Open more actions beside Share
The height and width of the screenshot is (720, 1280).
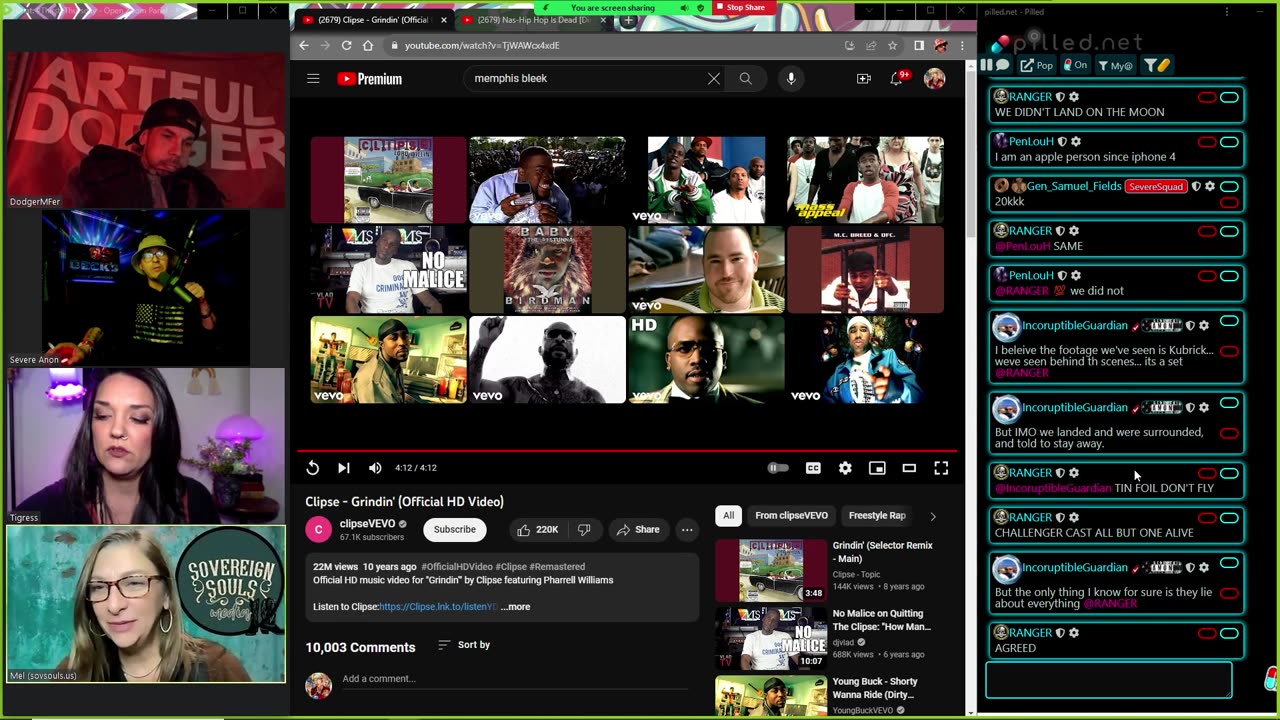coord(687,529)
